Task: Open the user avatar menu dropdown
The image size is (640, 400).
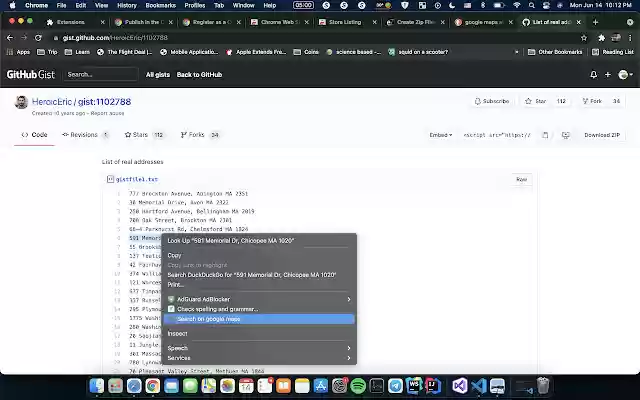Action: [x=625, y=75]
